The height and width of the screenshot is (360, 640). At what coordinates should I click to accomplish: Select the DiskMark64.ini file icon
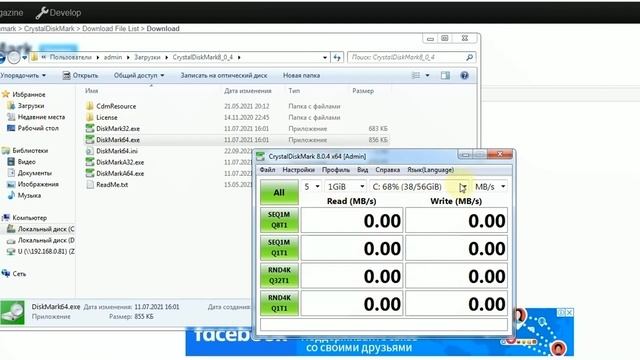(x=90, y=151)
